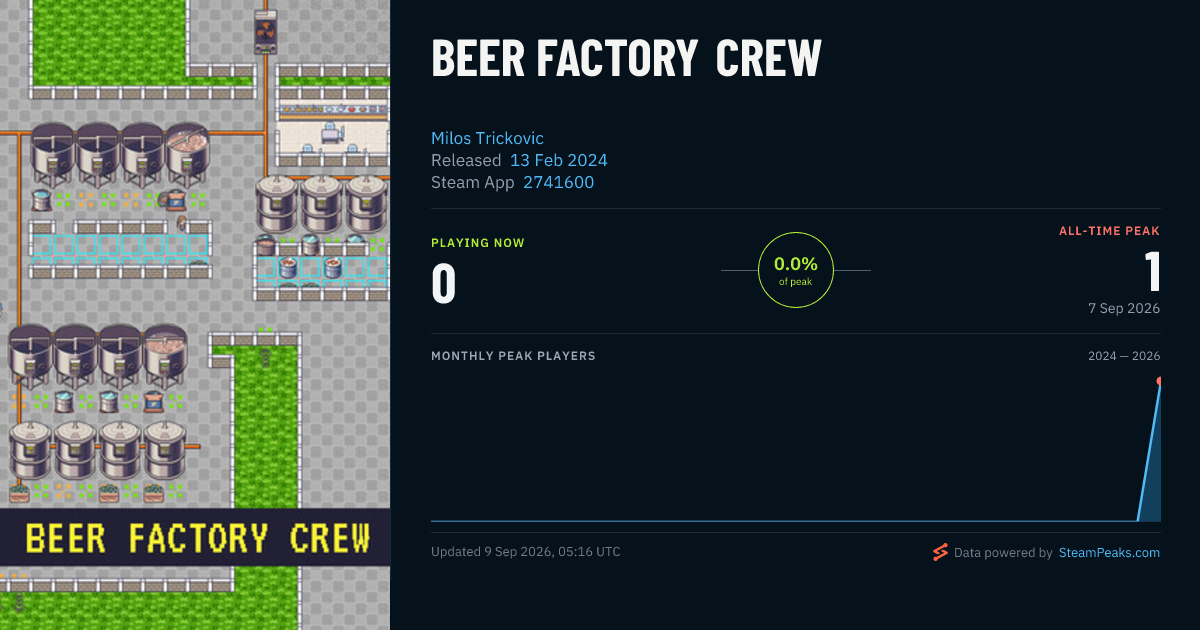Viewport: 1200px width, 630px height.
Task: Open the SteamPeaks.com link
Action: pyautogui.click(x=1109, y=552)
